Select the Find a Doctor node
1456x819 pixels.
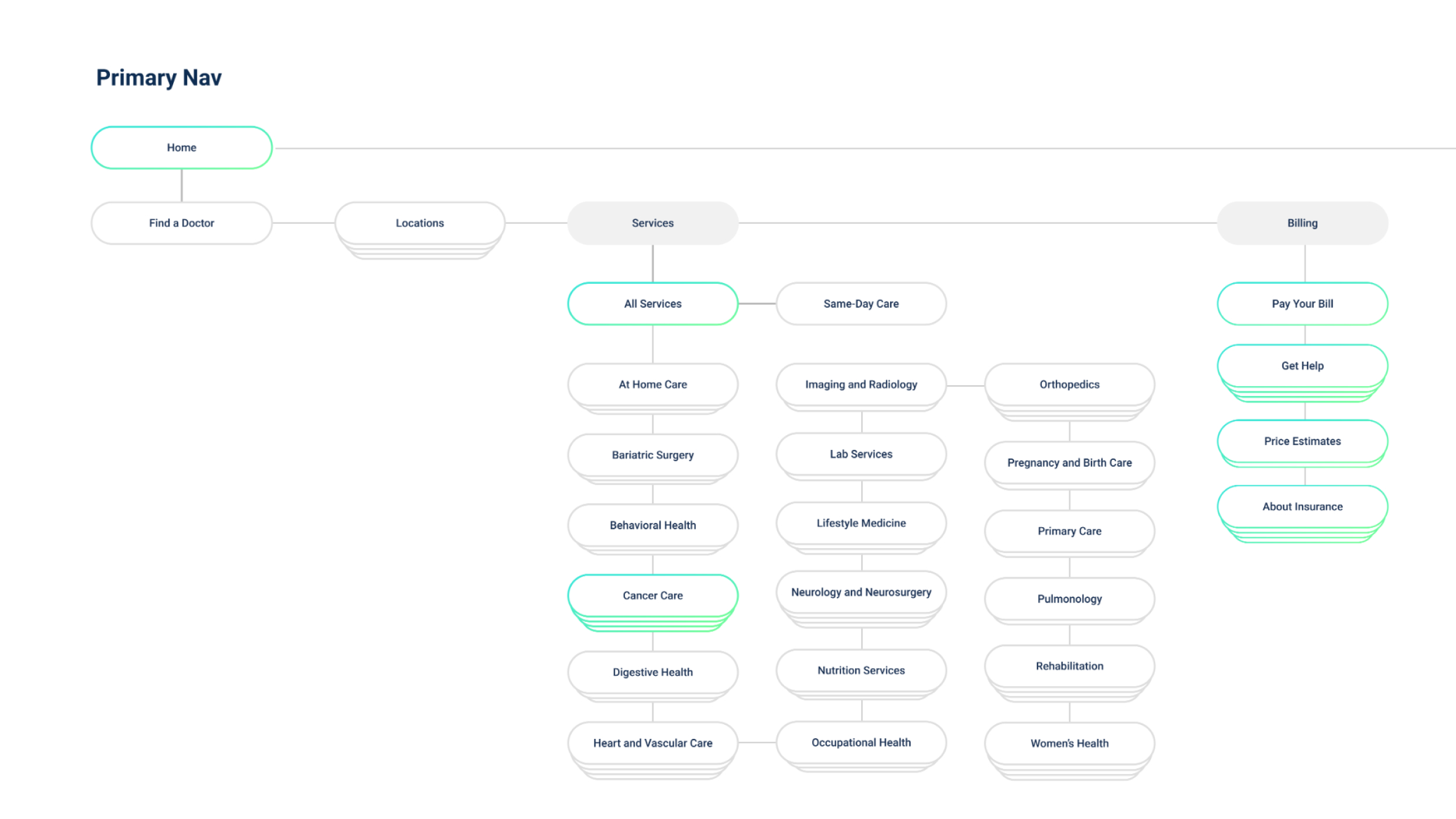tap(181, 223)
